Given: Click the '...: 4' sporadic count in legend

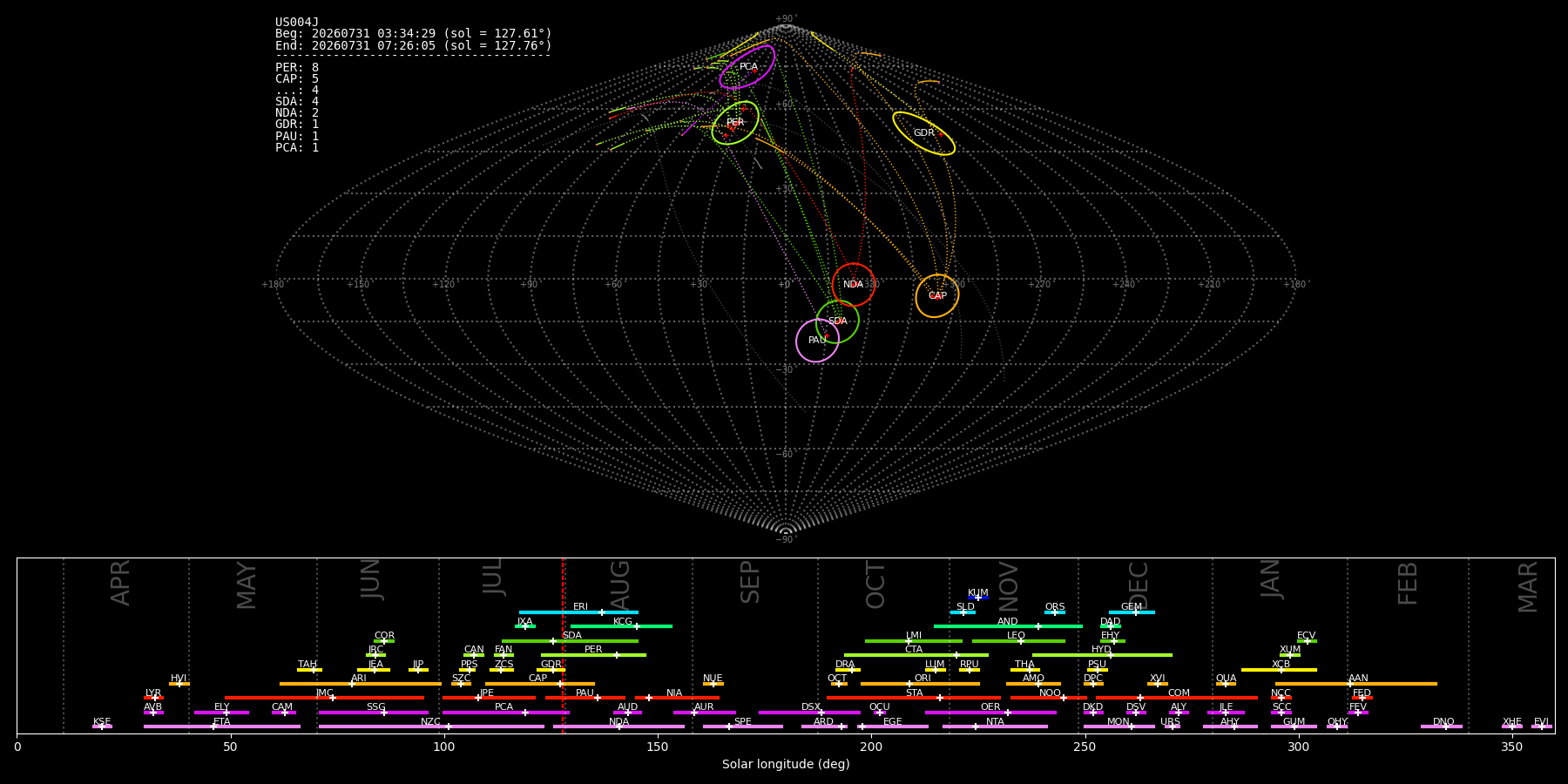Looking at the screenshot, I should (297, 91).
